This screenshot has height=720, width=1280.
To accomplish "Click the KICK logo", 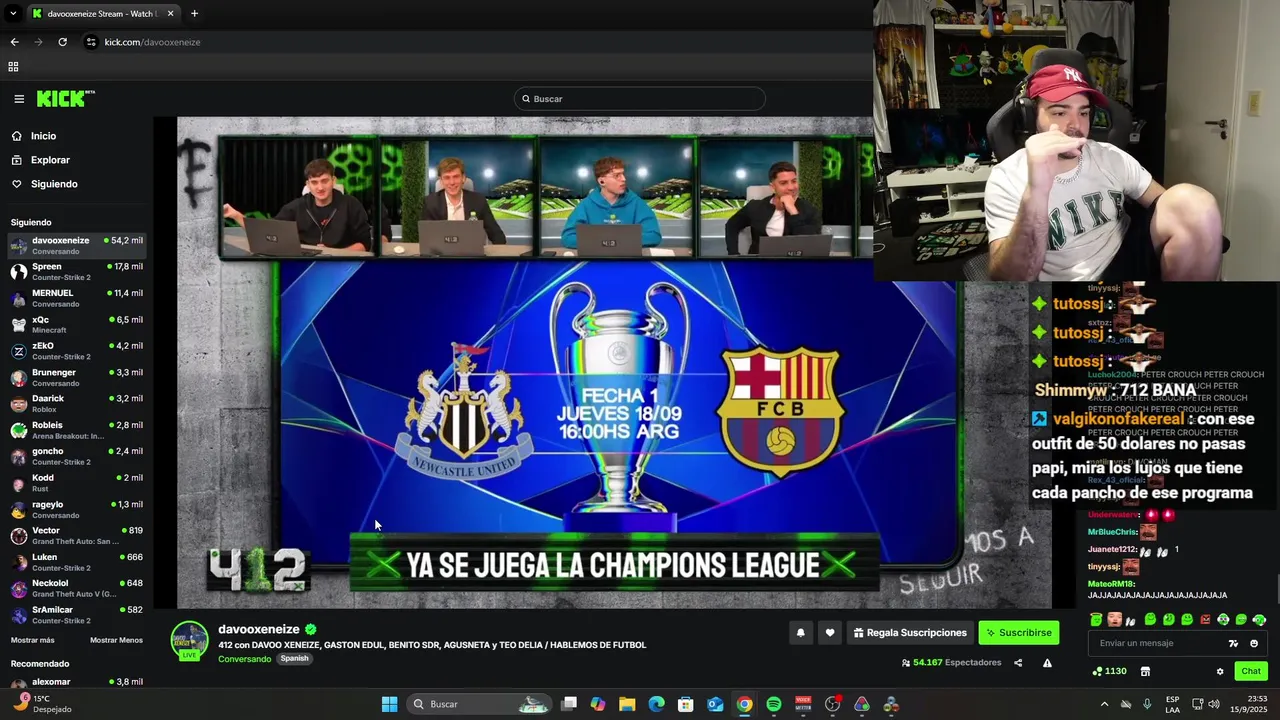I will coord(65,98).
